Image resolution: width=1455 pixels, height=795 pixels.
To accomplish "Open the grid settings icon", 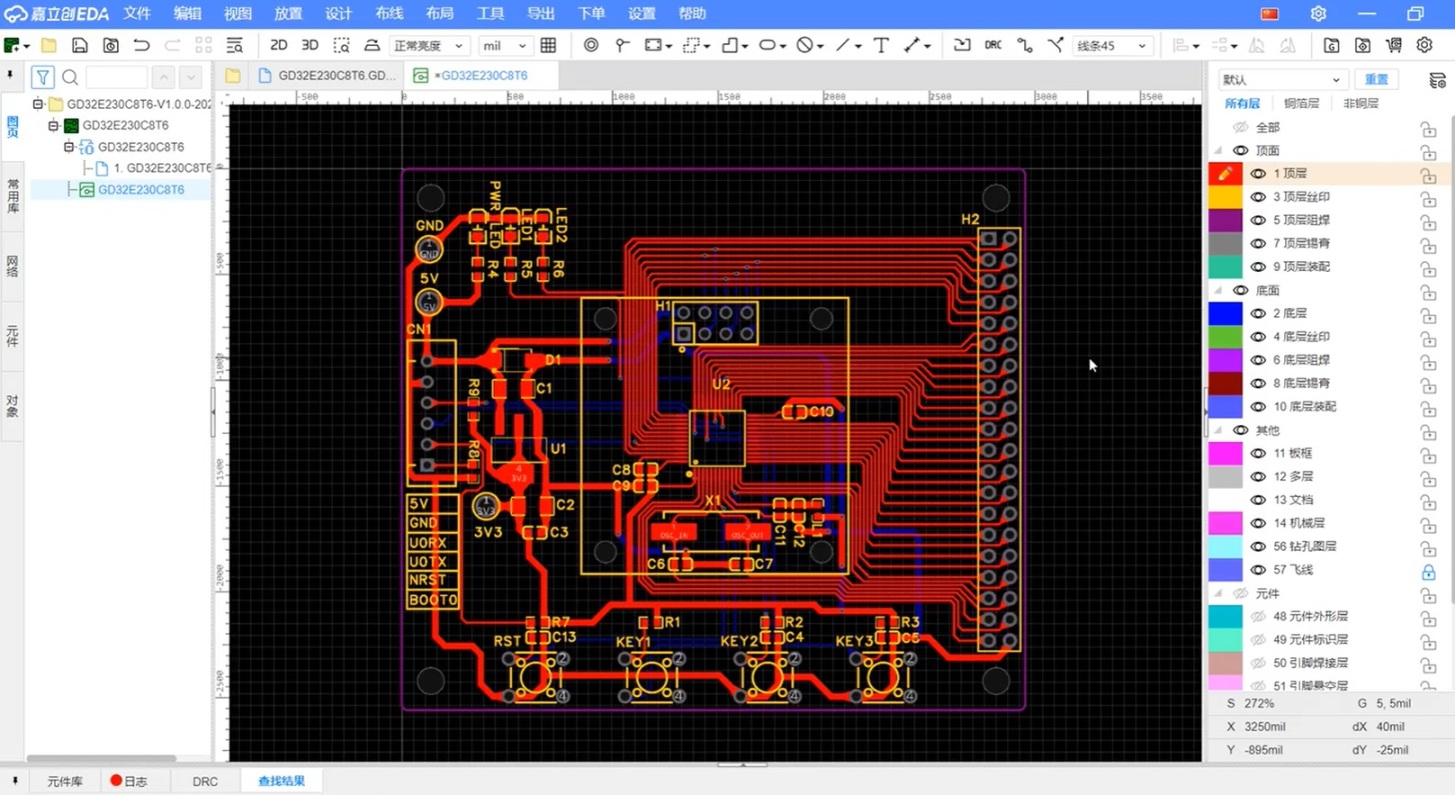I will (548, 45).
